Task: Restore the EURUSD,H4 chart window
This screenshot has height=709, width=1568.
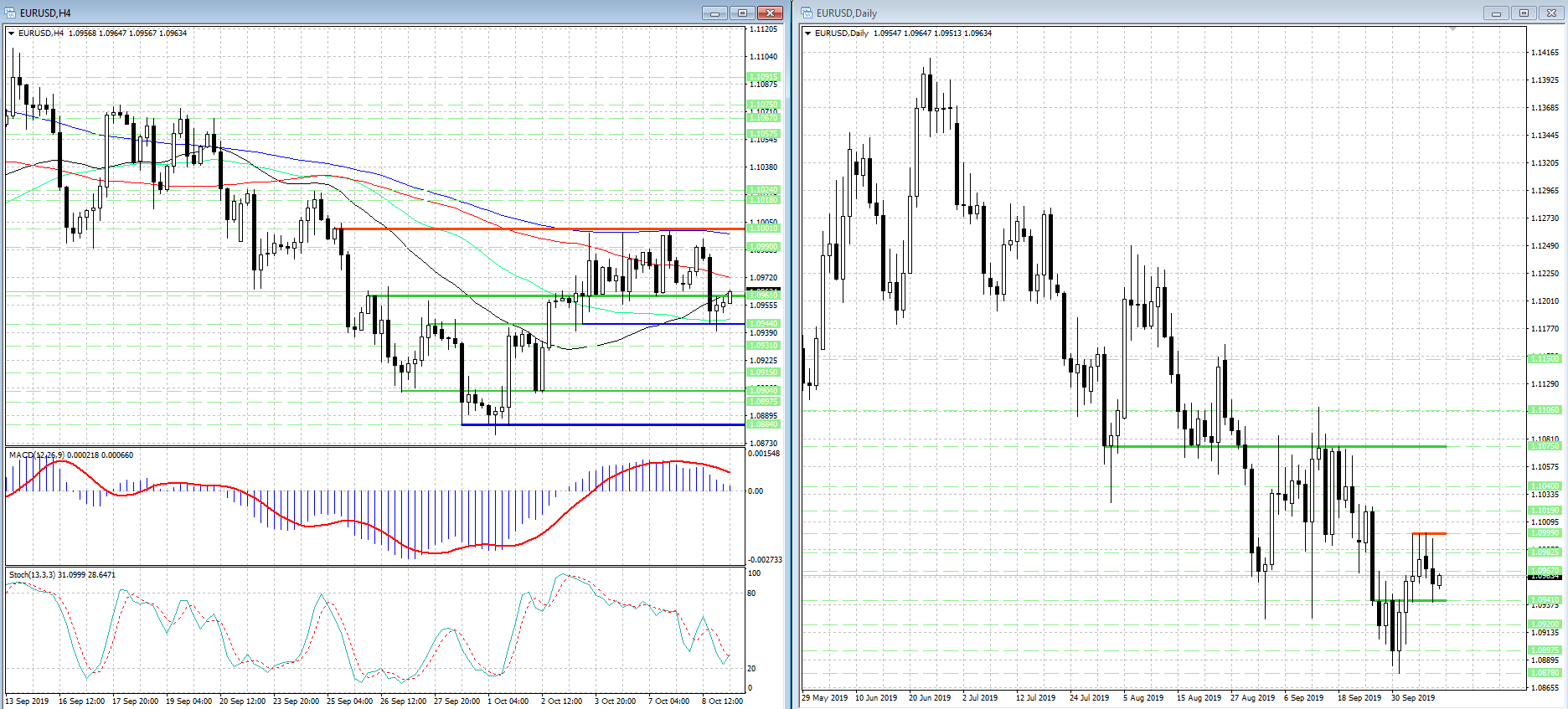Action: pos(742,13)
